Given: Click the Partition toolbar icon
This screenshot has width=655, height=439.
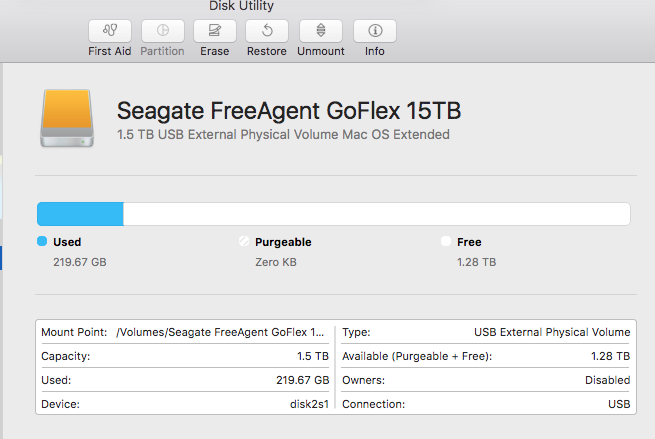Looking at the screenshot, I should click(162, 31).
